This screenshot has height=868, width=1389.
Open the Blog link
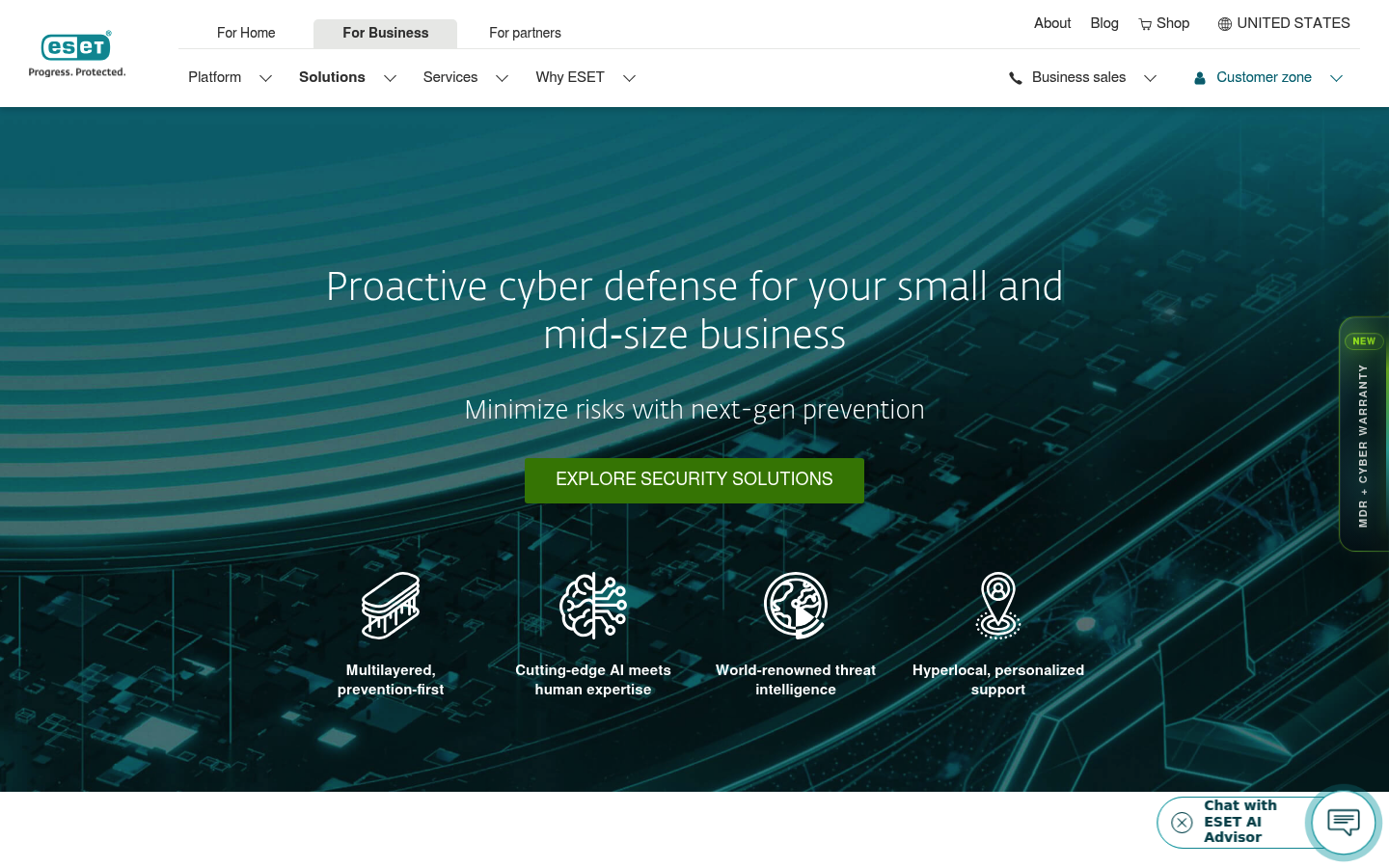coord(1104,23)
